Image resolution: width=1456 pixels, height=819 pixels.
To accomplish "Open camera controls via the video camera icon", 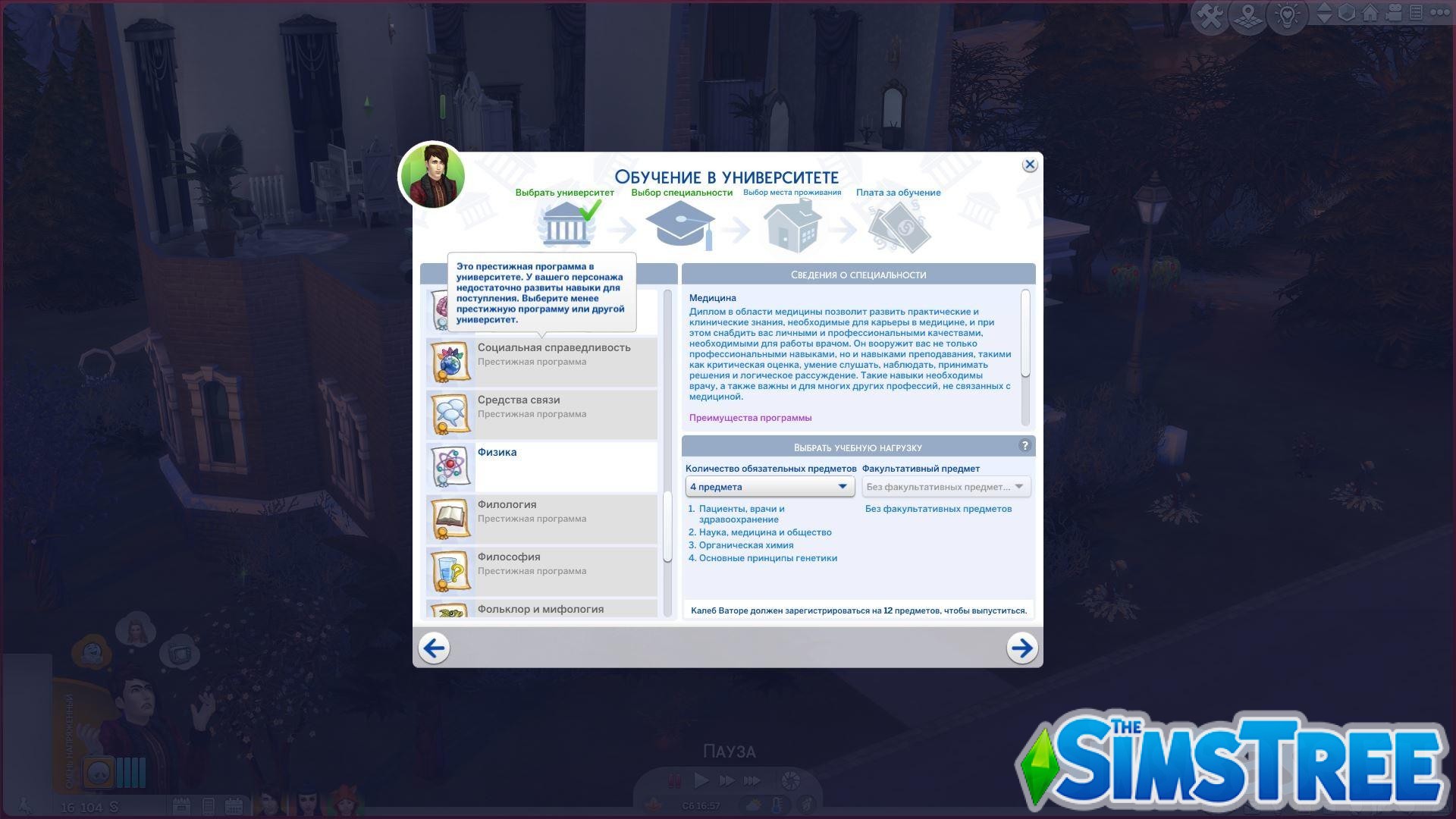I will [x=1394, y=13].
